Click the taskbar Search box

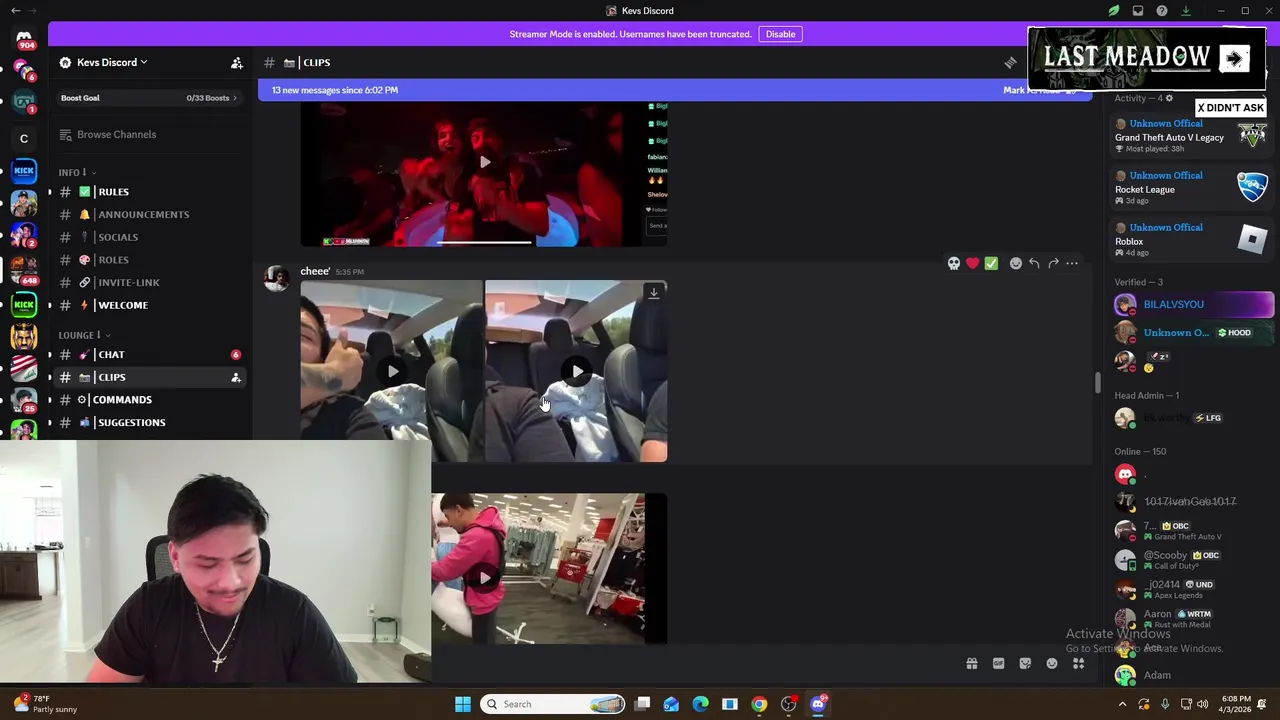[x=554, y=704]
